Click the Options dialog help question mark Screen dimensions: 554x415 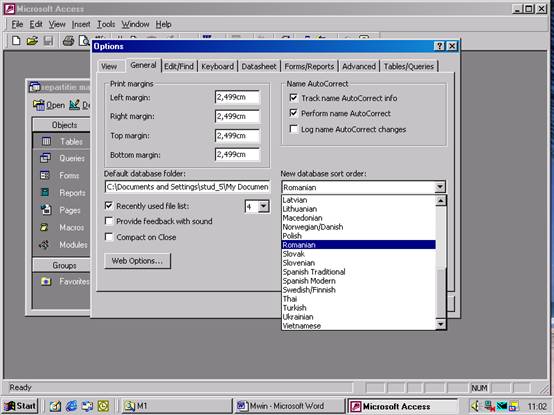click(439, 46)
